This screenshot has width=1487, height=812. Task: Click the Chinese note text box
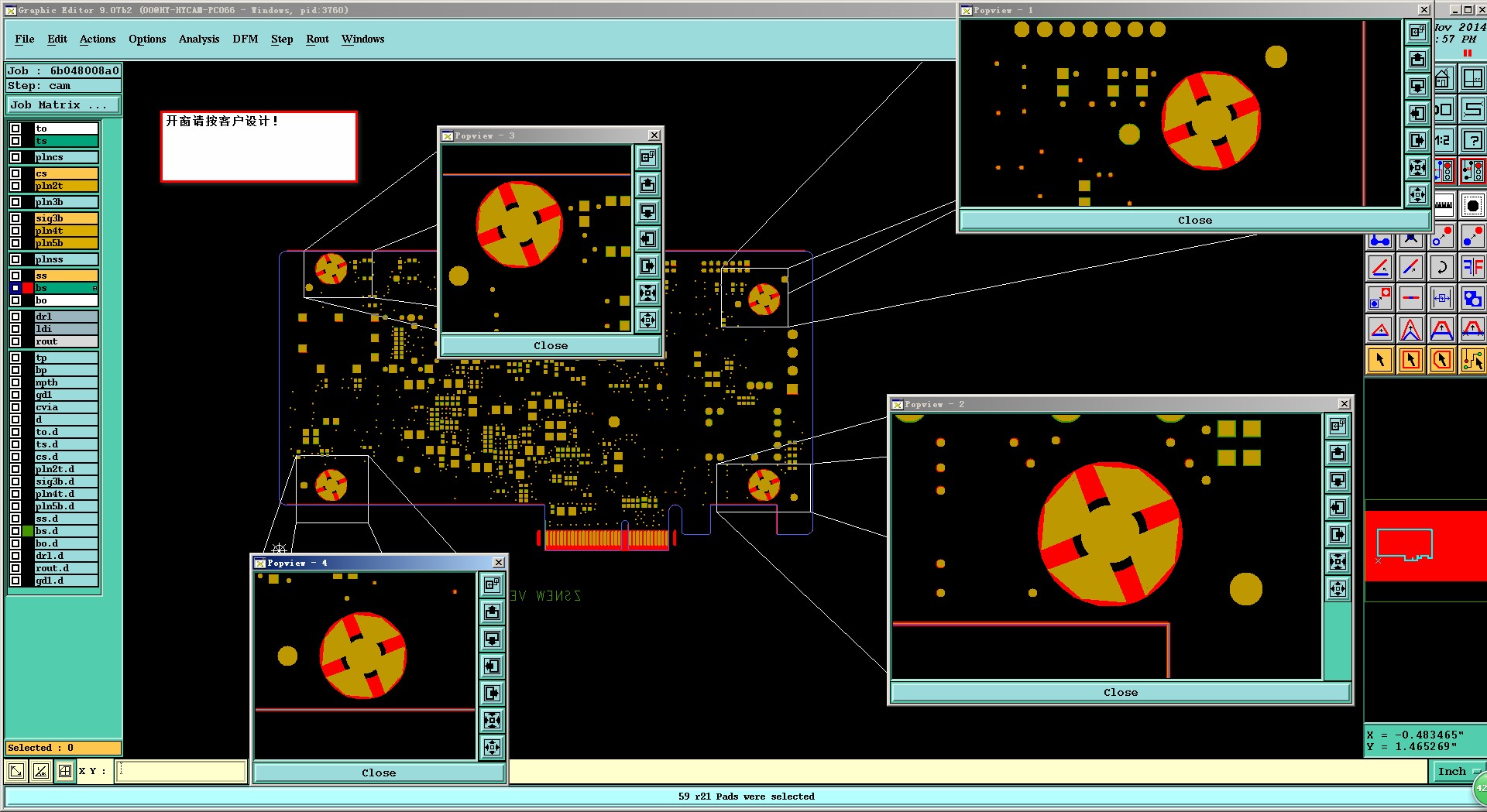(x=259, y=146)
